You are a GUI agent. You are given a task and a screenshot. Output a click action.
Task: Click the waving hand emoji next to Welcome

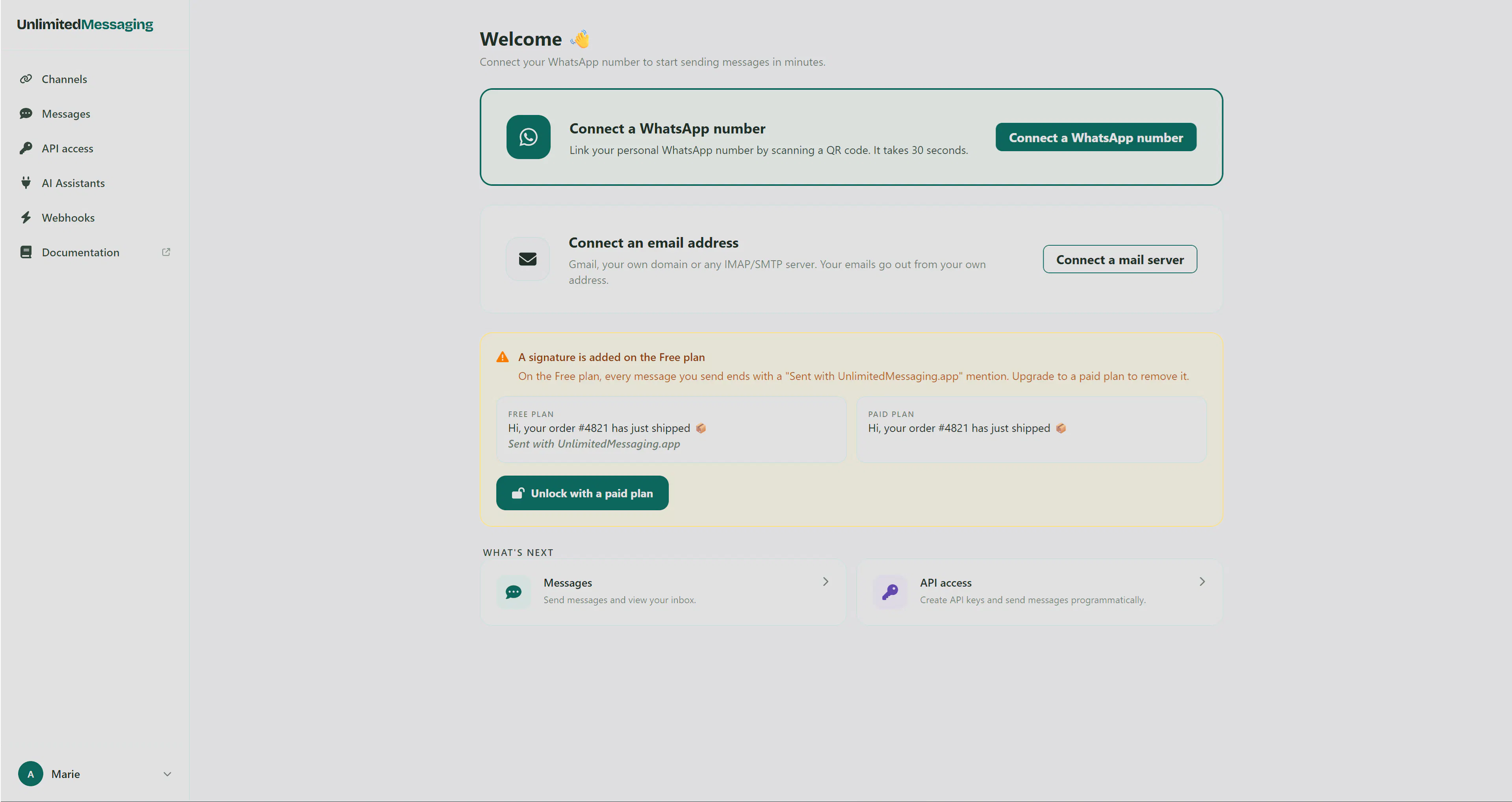click(580, 39)
